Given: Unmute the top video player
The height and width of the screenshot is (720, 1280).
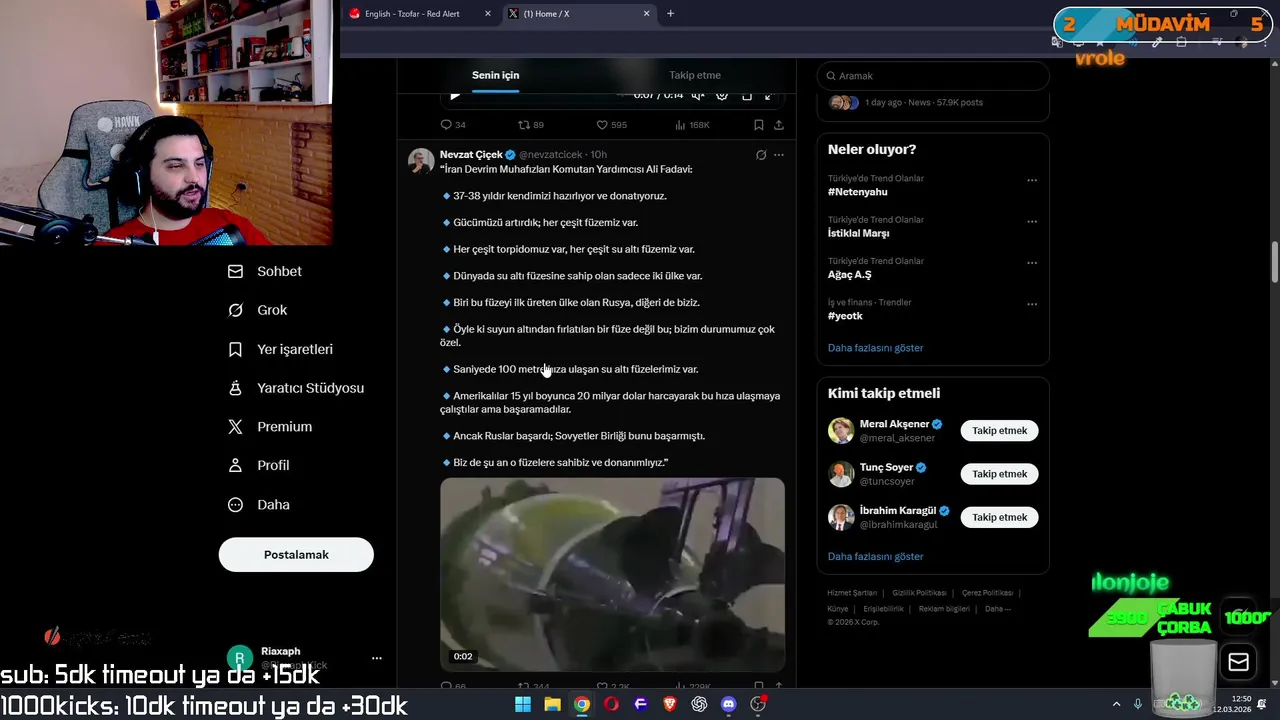Looking at the screenshot, I should (x=698, y=95).
